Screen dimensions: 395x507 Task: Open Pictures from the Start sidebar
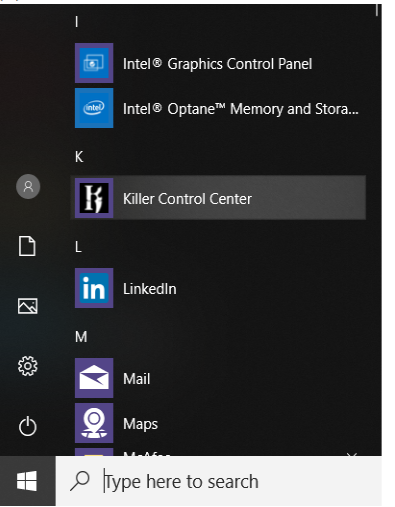point(27,306)
